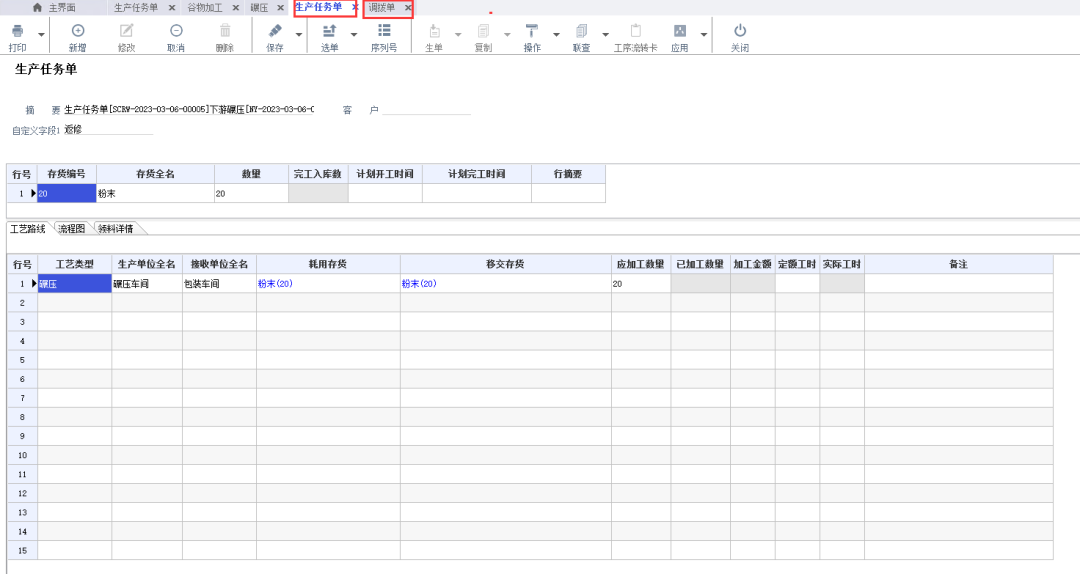This screenshot has width=1080, height=574.
Task: Click the 计划完工时间 cell in row 1
Action: coord(477,194)
